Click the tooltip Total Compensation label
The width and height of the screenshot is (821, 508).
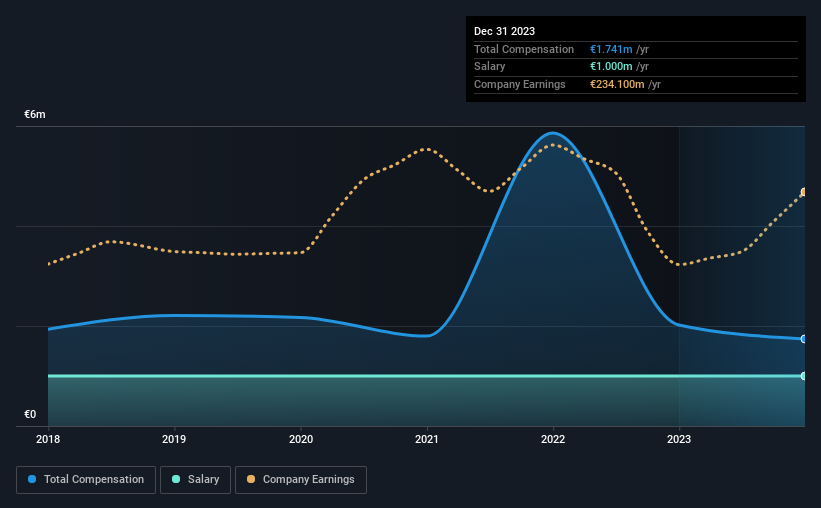(x=524, y=49)
